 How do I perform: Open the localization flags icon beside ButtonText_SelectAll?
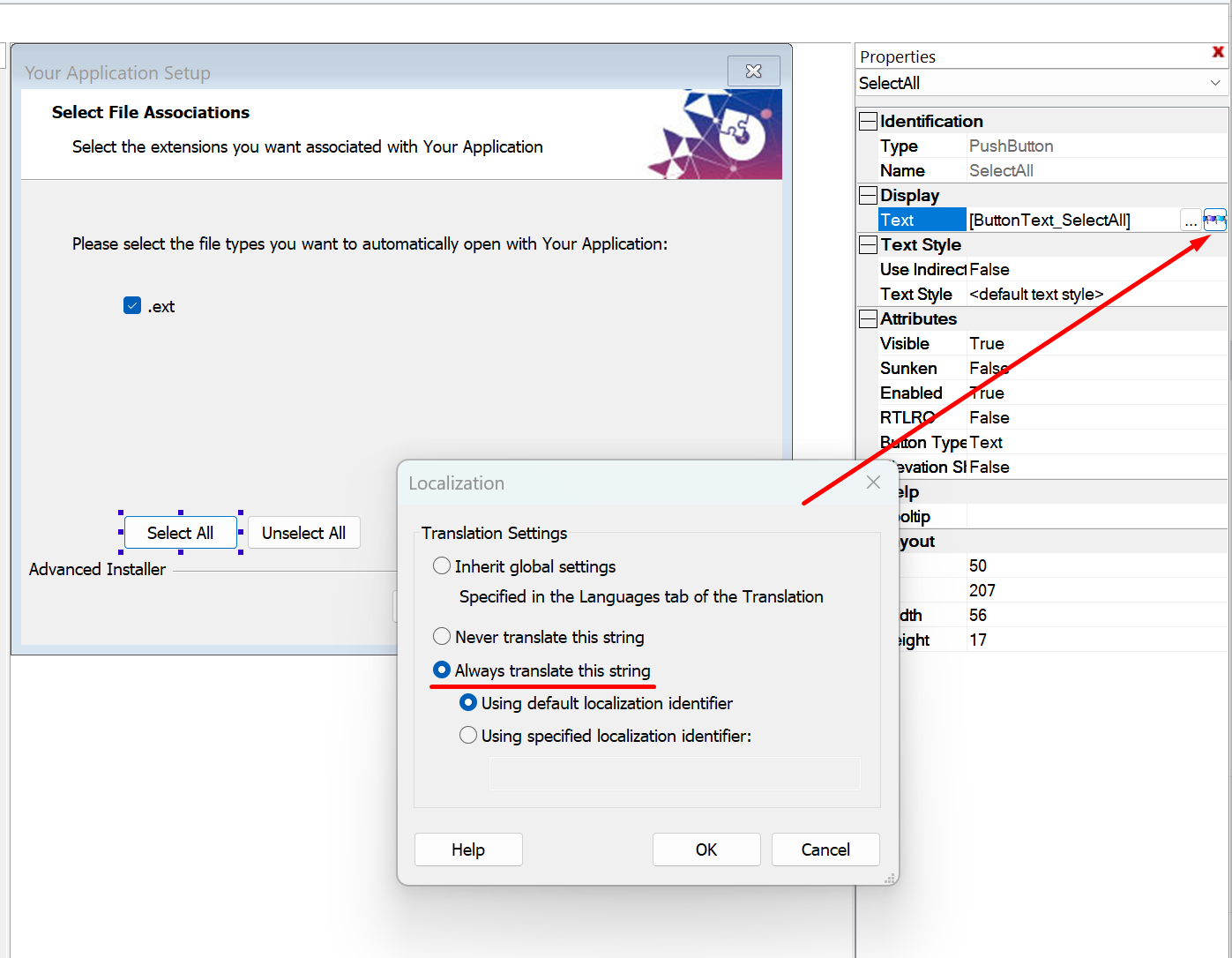pyautogui.click(x=1215, y=220)
